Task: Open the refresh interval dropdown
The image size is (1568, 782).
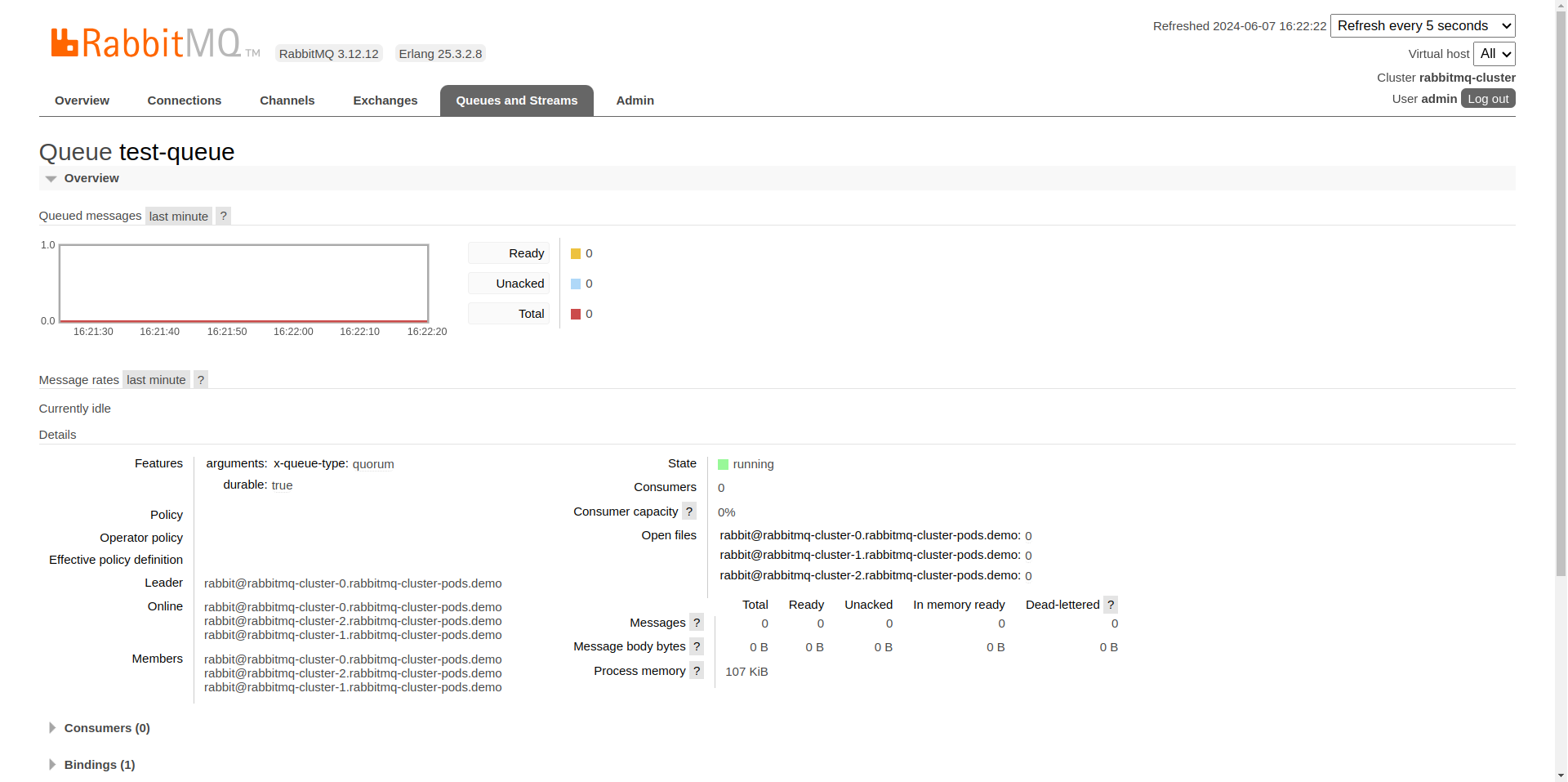Action: point(1422,26)
